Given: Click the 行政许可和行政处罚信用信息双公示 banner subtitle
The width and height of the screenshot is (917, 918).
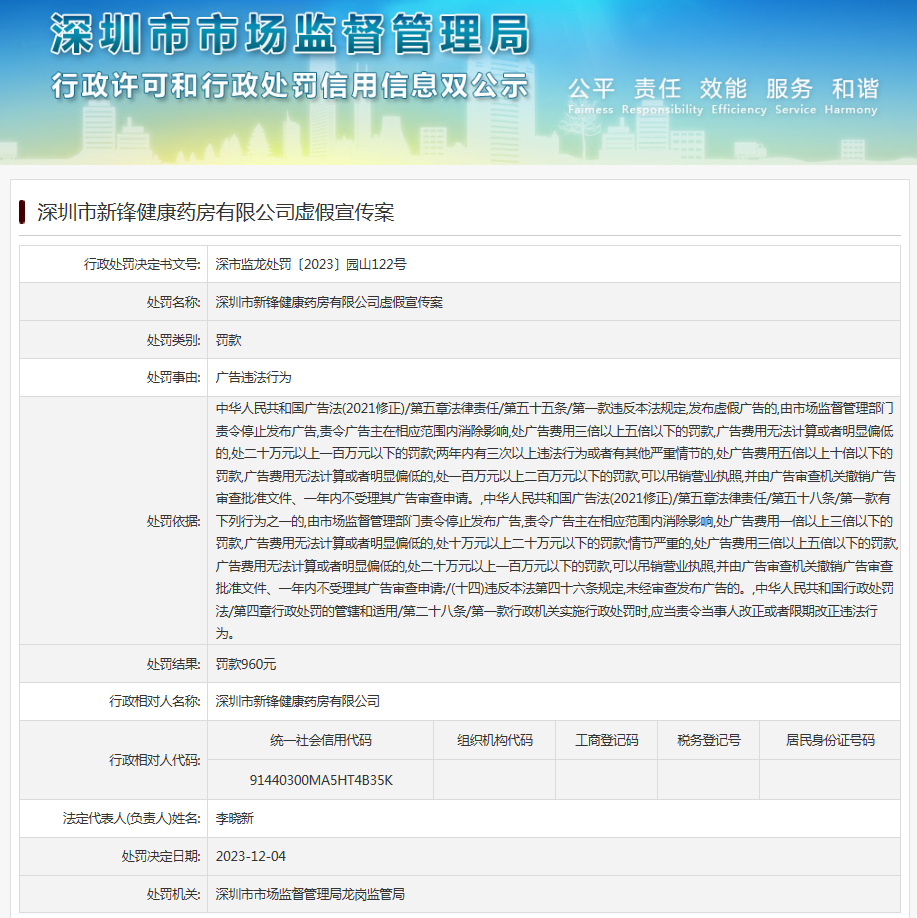Looking at the screenshot, I should (x=289, y=85).
